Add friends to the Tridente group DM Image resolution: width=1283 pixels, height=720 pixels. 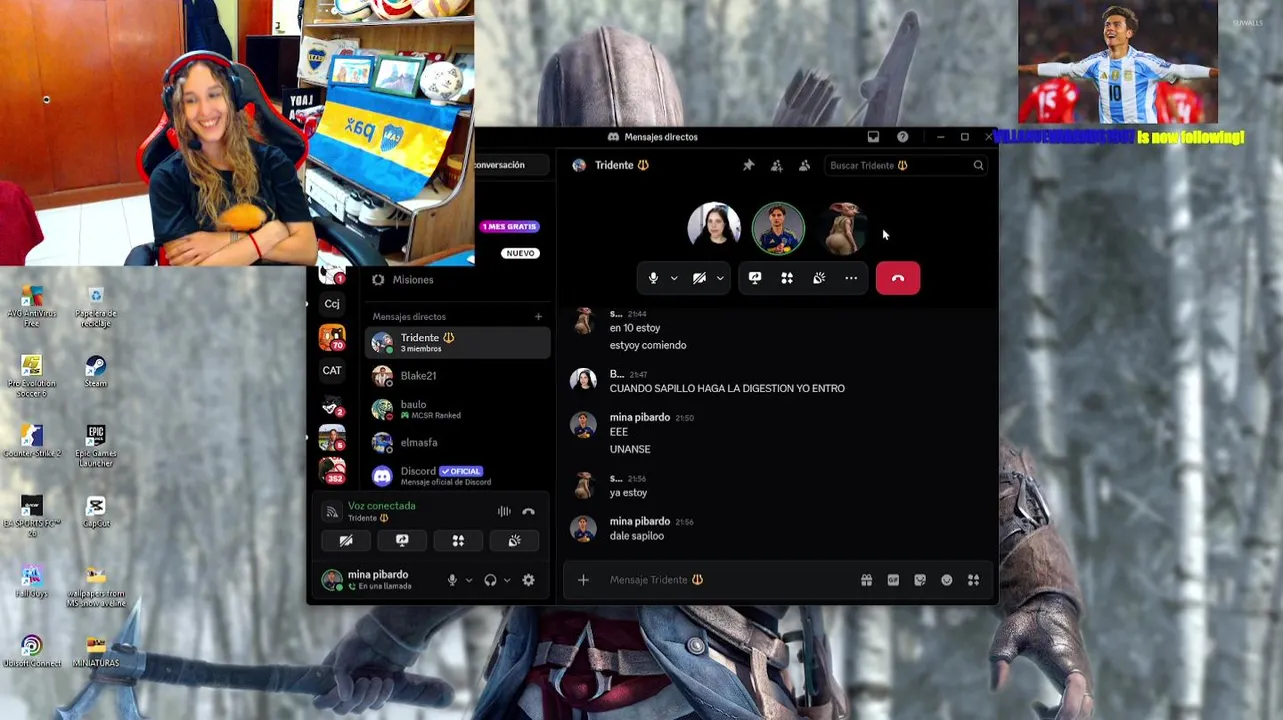(776, 165)
